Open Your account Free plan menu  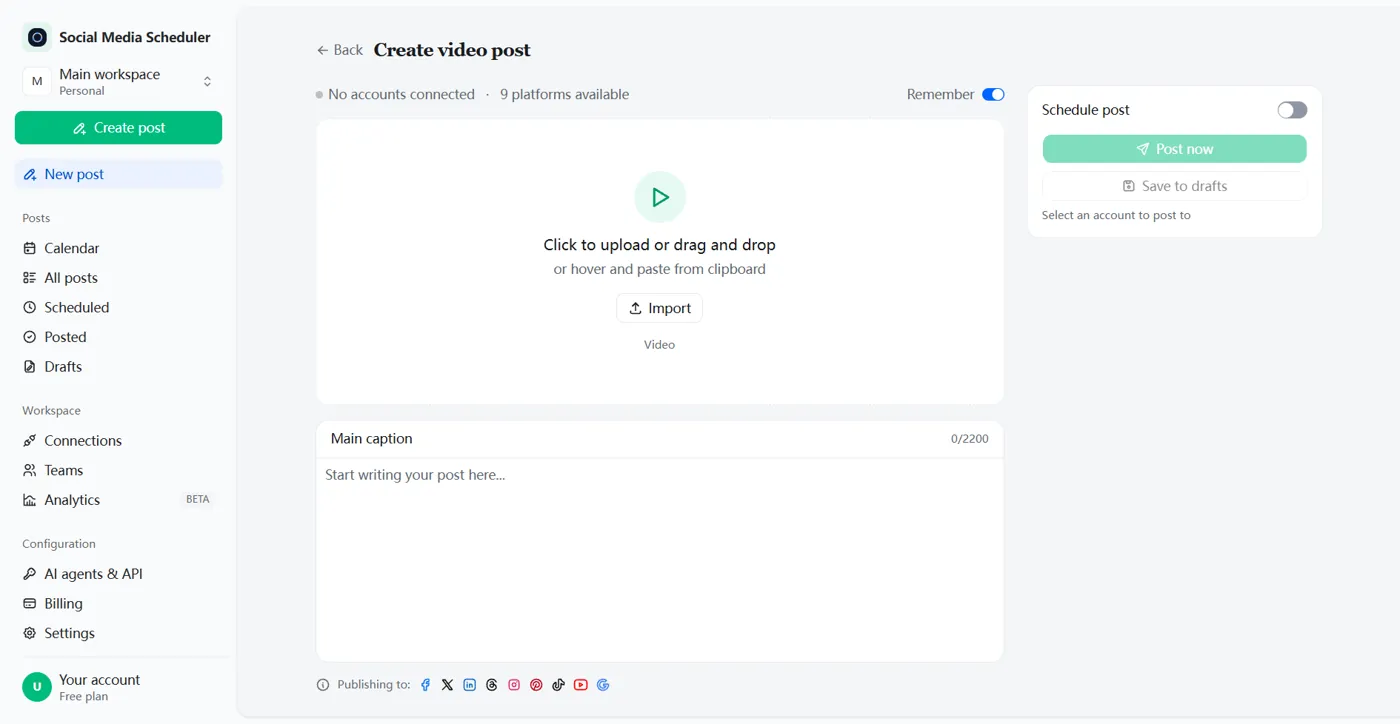pyautogui.click(x=118, y=687)
